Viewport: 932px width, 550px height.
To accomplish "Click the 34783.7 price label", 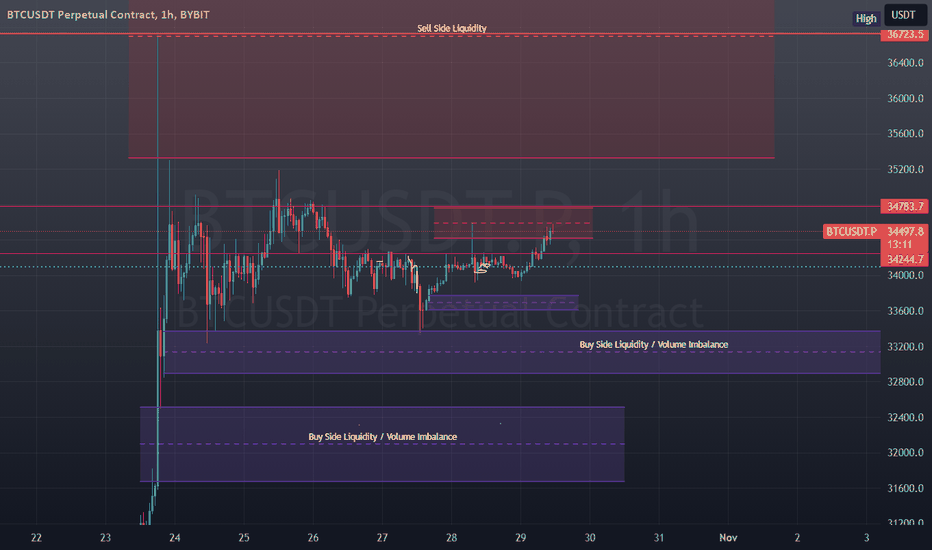I will (x=904, y=206).
